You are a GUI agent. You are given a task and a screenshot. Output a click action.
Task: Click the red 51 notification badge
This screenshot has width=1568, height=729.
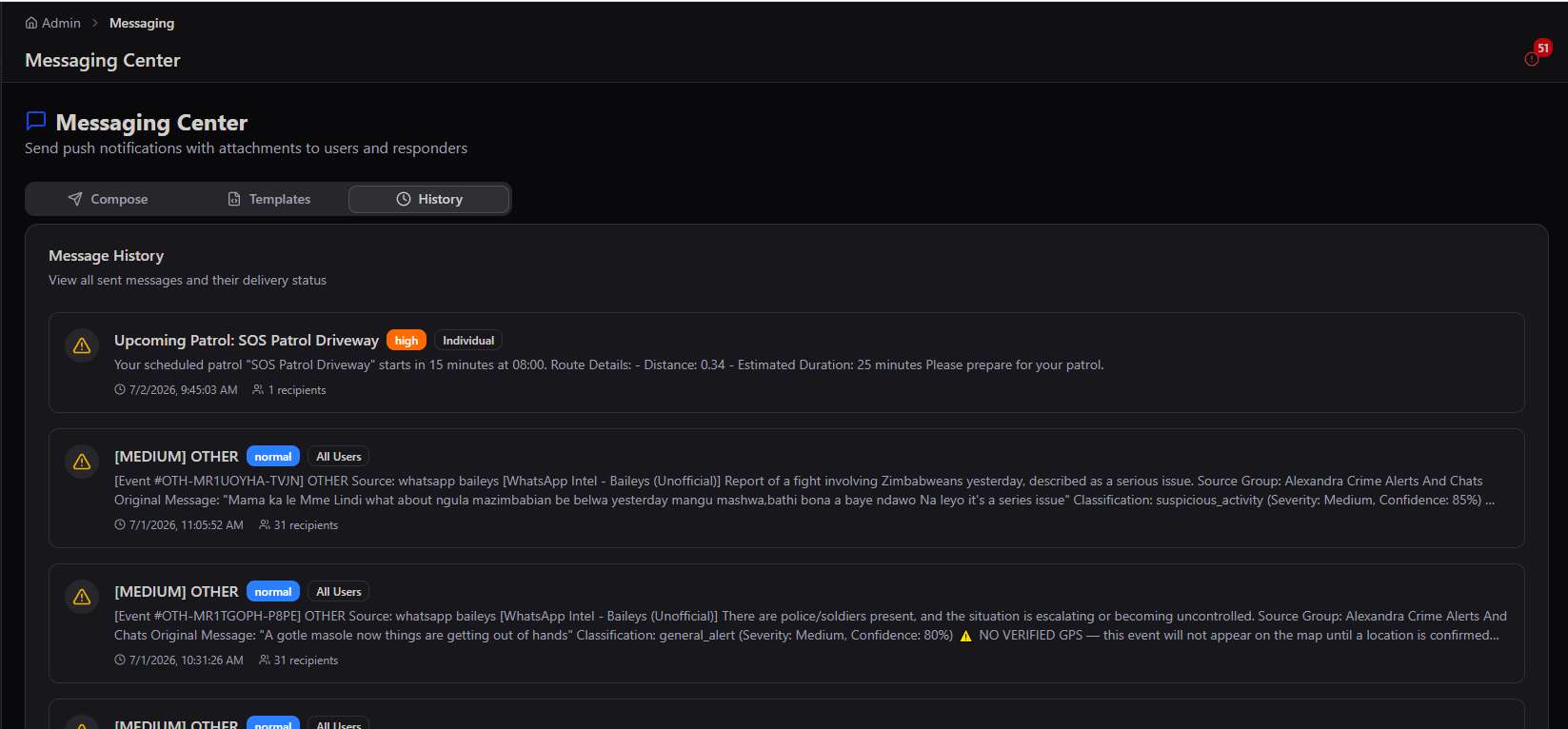click(1542, 48)
